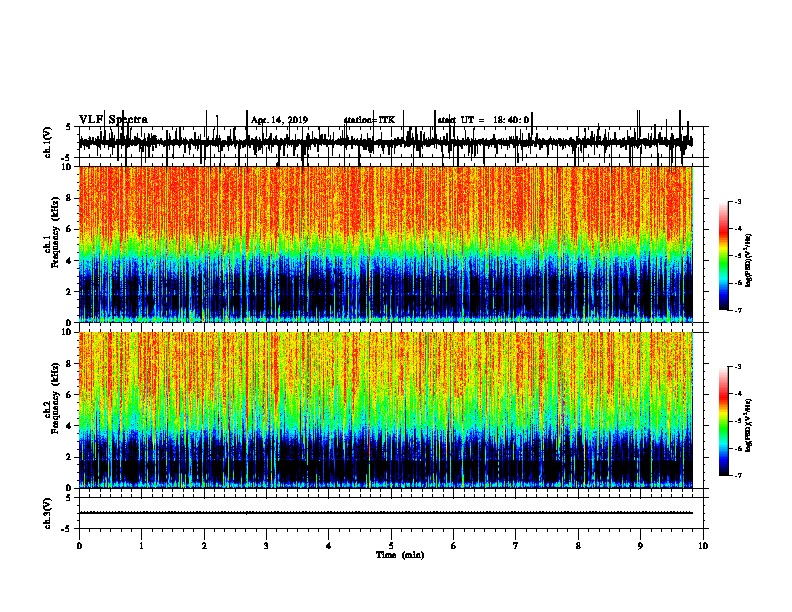Click time axis tick label "1"
Screen dimensions: 792x612
coord(142,546)
